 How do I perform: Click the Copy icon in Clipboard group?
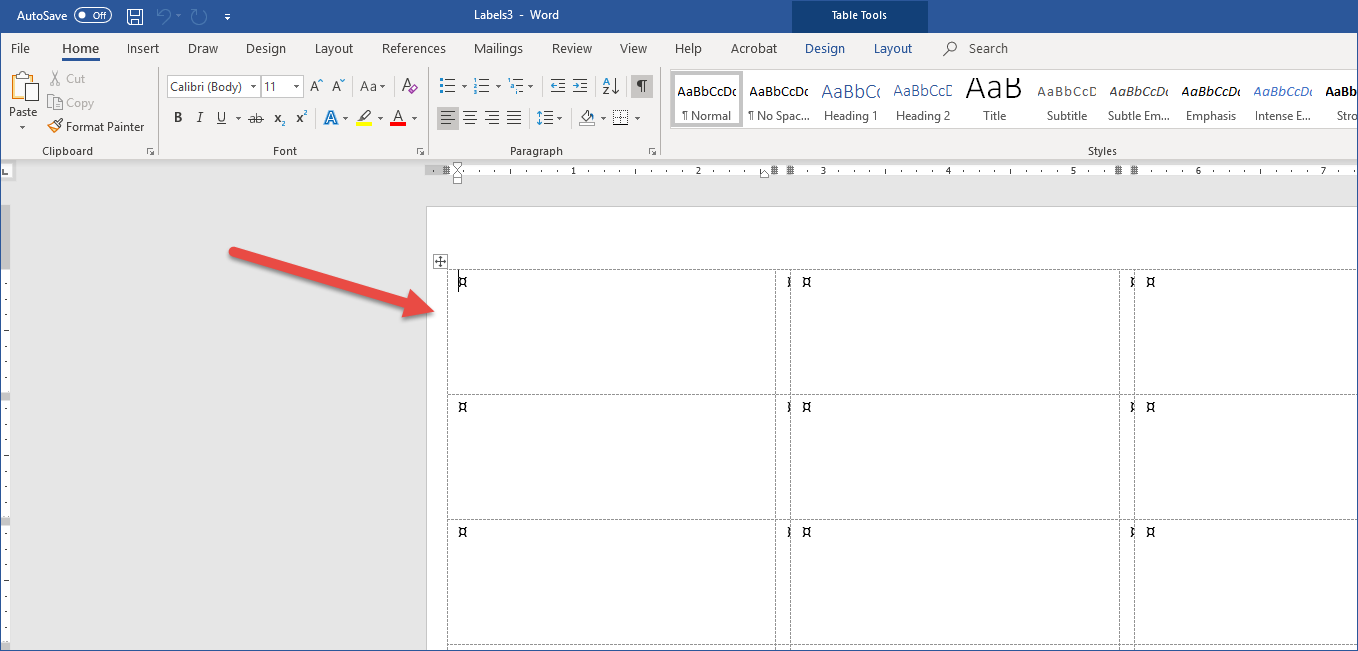coord(55,103)
